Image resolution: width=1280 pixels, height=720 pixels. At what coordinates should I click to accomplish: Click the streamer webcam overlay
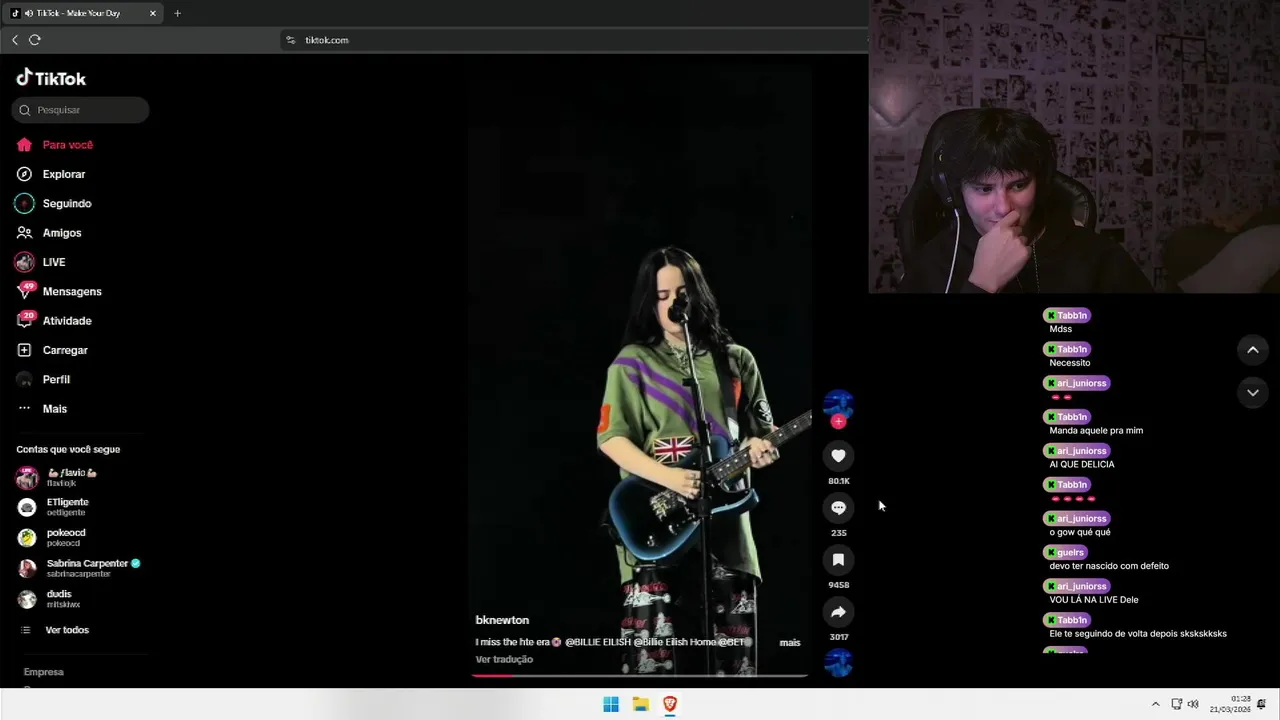tap(1074, 147)
